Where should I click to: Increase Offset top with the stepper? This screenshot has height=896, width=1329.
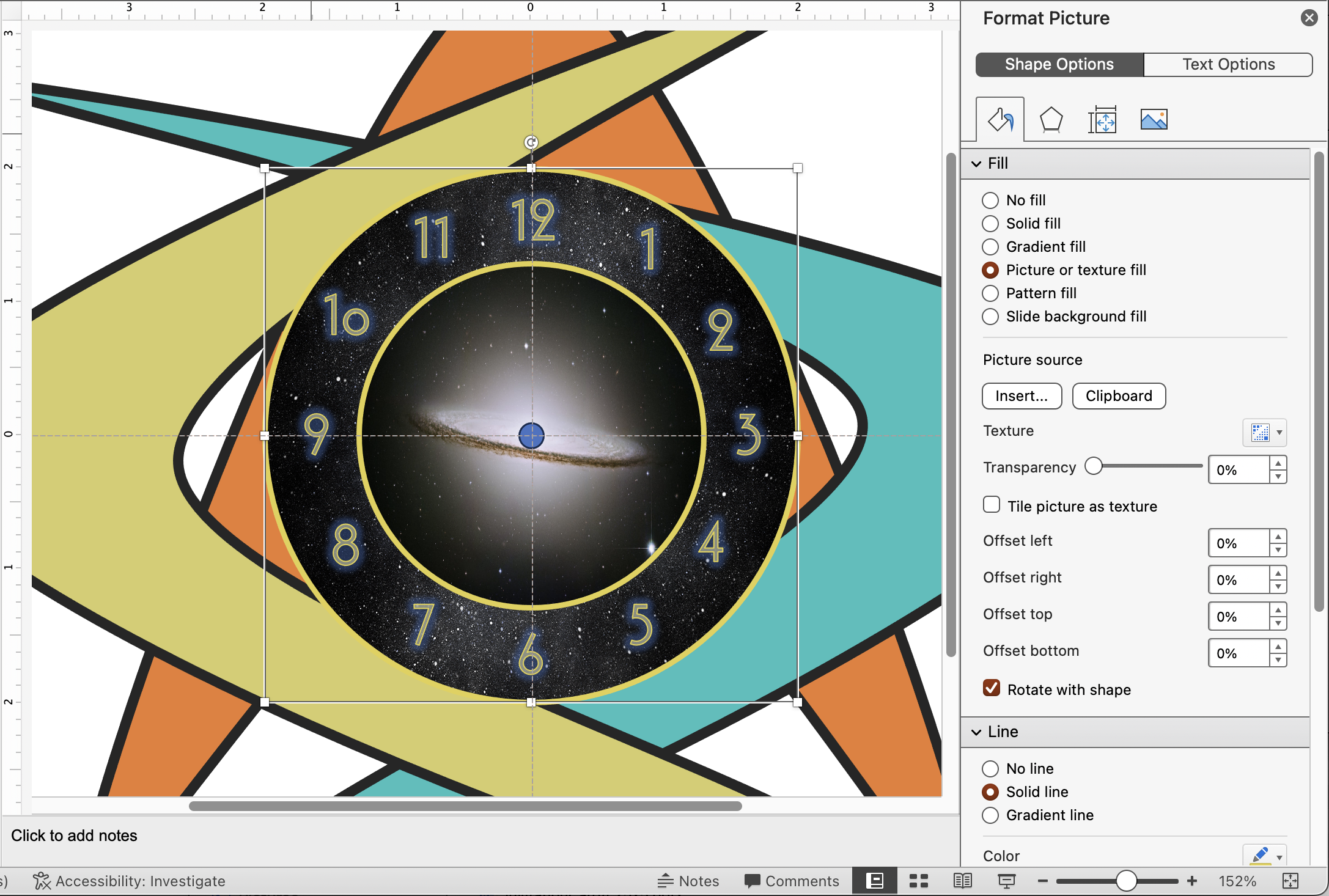coord(1278,611)
